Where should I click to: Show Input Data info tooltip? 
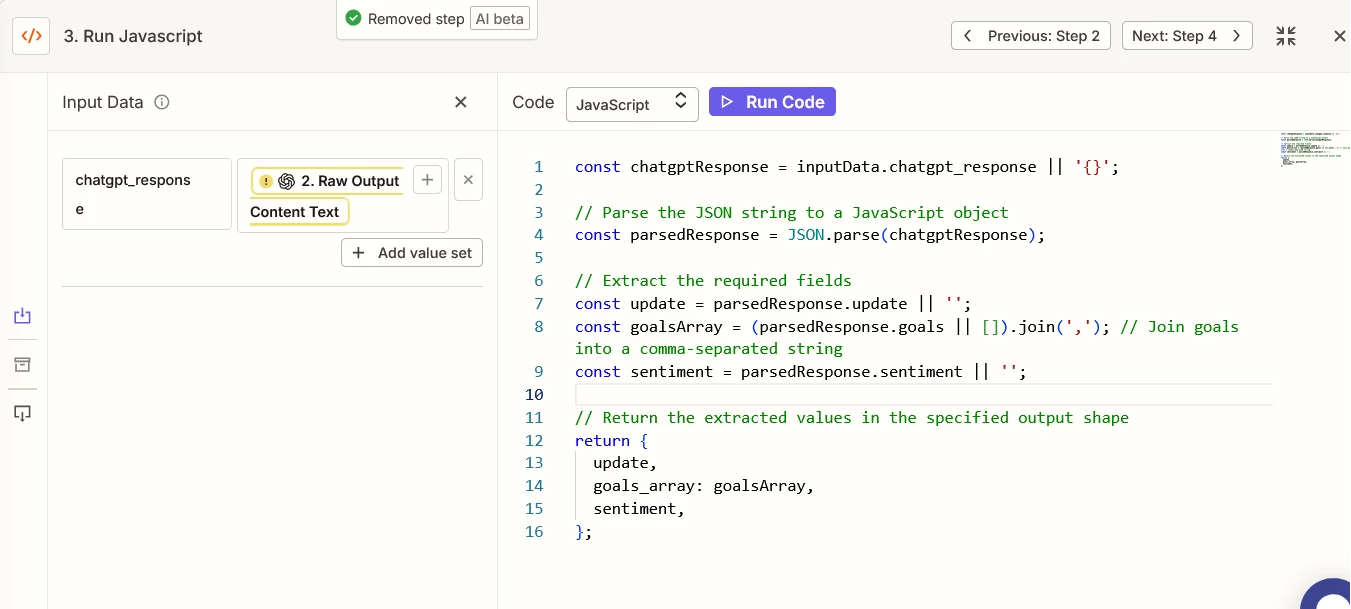tap(162, 102)
